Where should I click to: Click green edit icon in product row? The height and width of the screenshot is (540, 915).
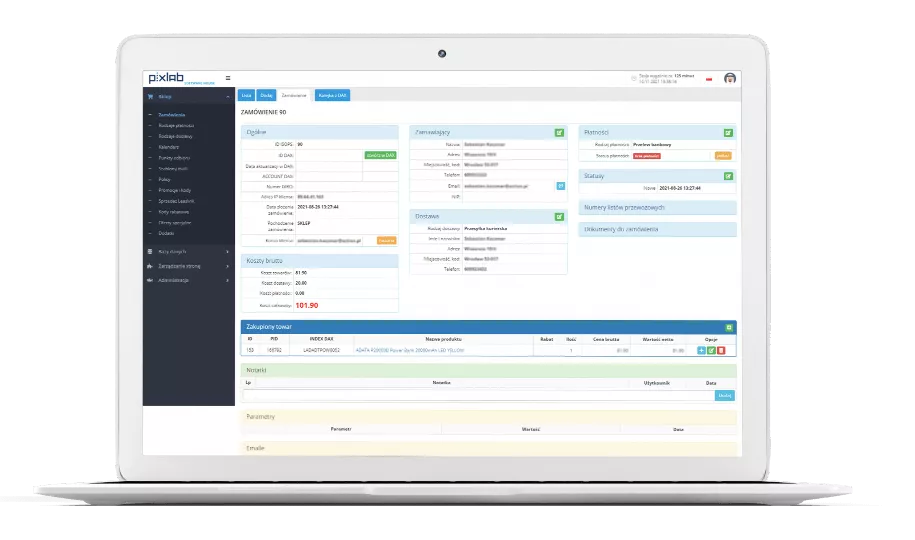click(711, 350)
